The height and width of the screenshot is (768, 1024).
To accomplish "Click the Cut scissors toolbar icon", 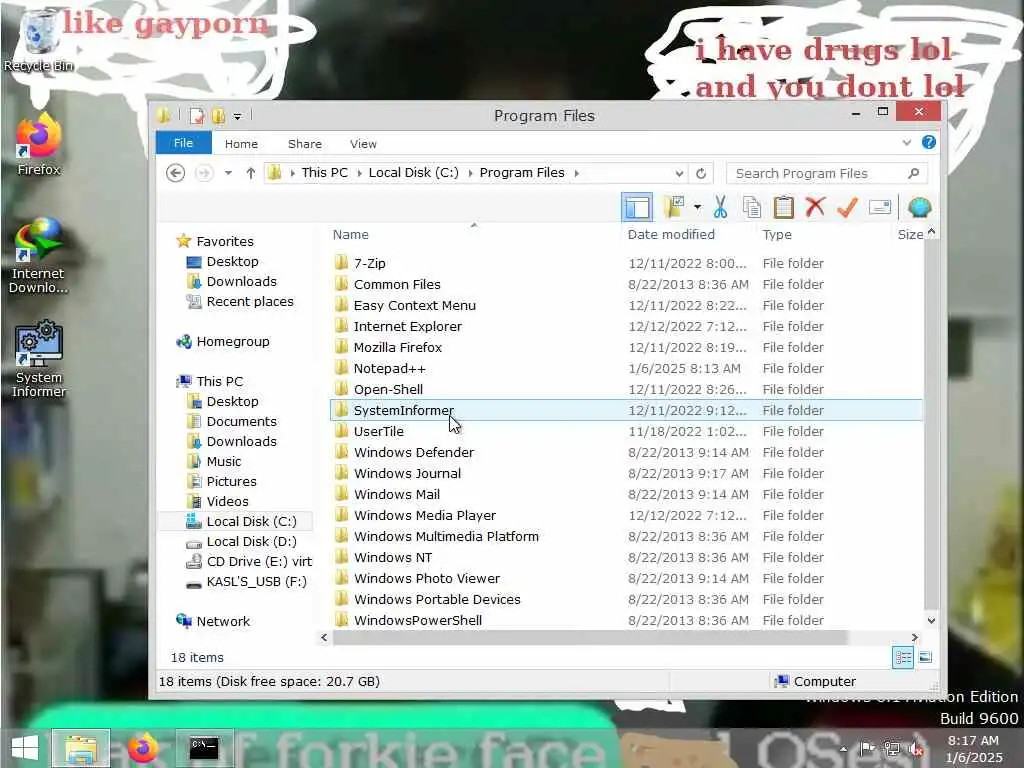I will coord(720,207).
